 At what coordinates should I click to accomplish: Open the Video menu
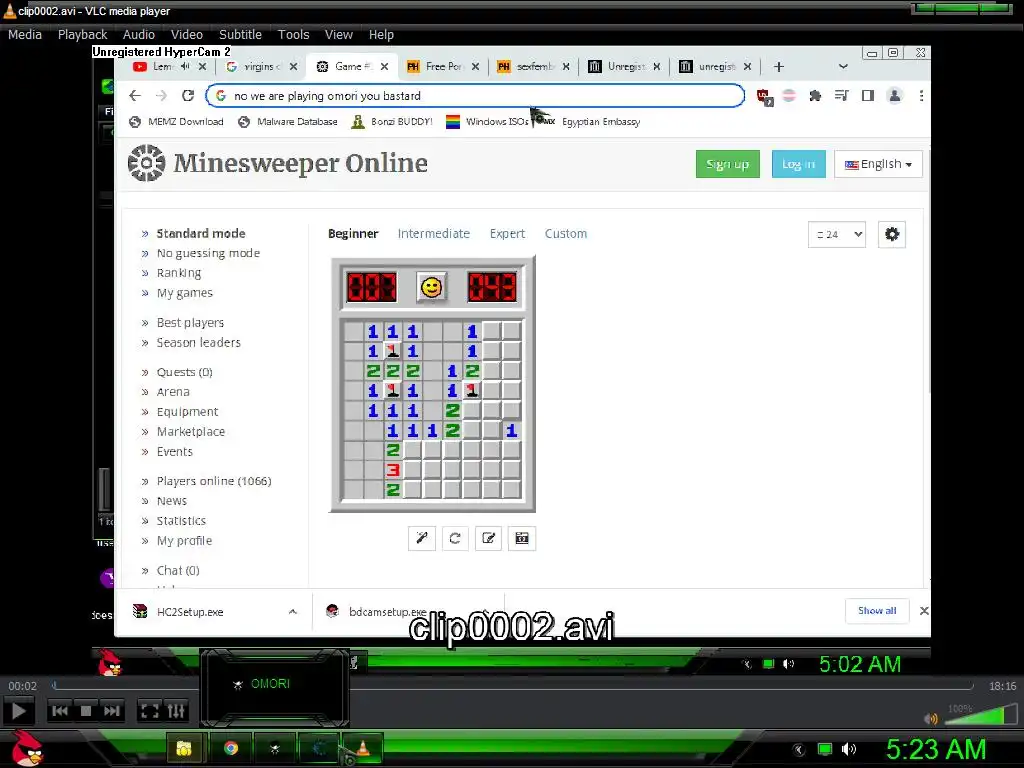pos(187,35)
